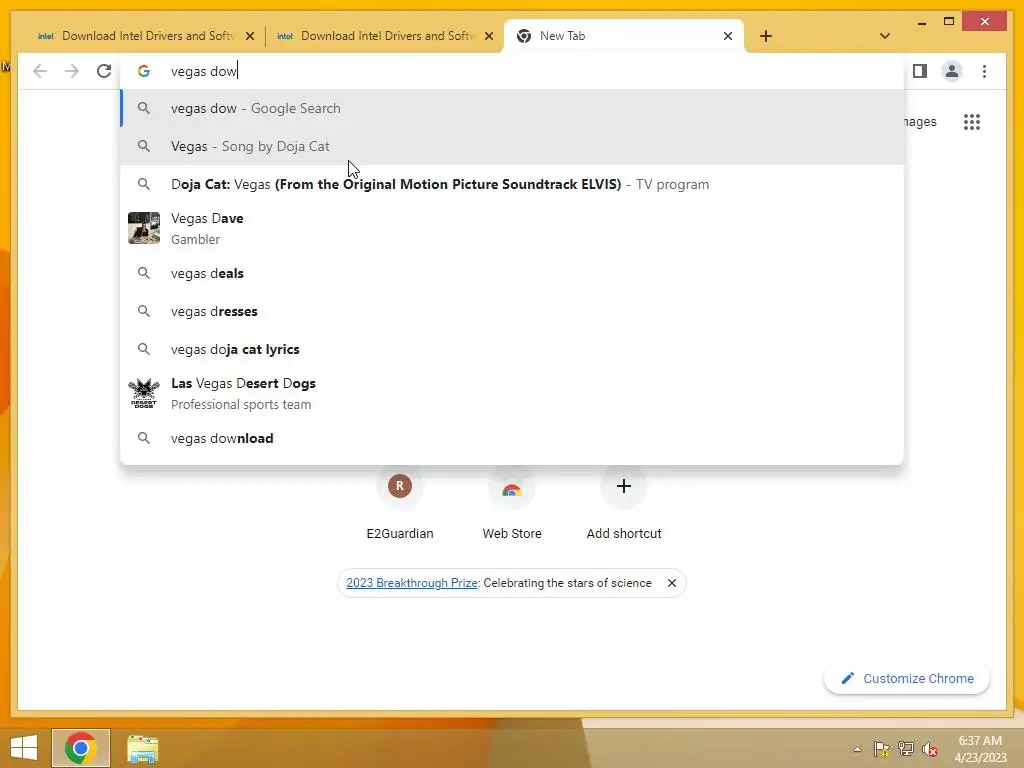Click the Vegas Dave thumbnail image
Image resolution: width=1024 pixels, height=768 pixels.
pyautogui.click(x=144, y=228)
